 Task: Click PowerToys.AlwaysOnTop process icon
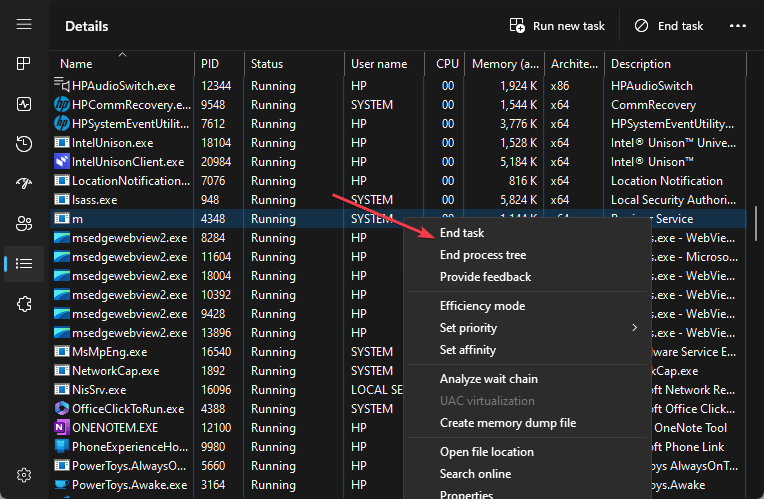(x=61, y=465)
